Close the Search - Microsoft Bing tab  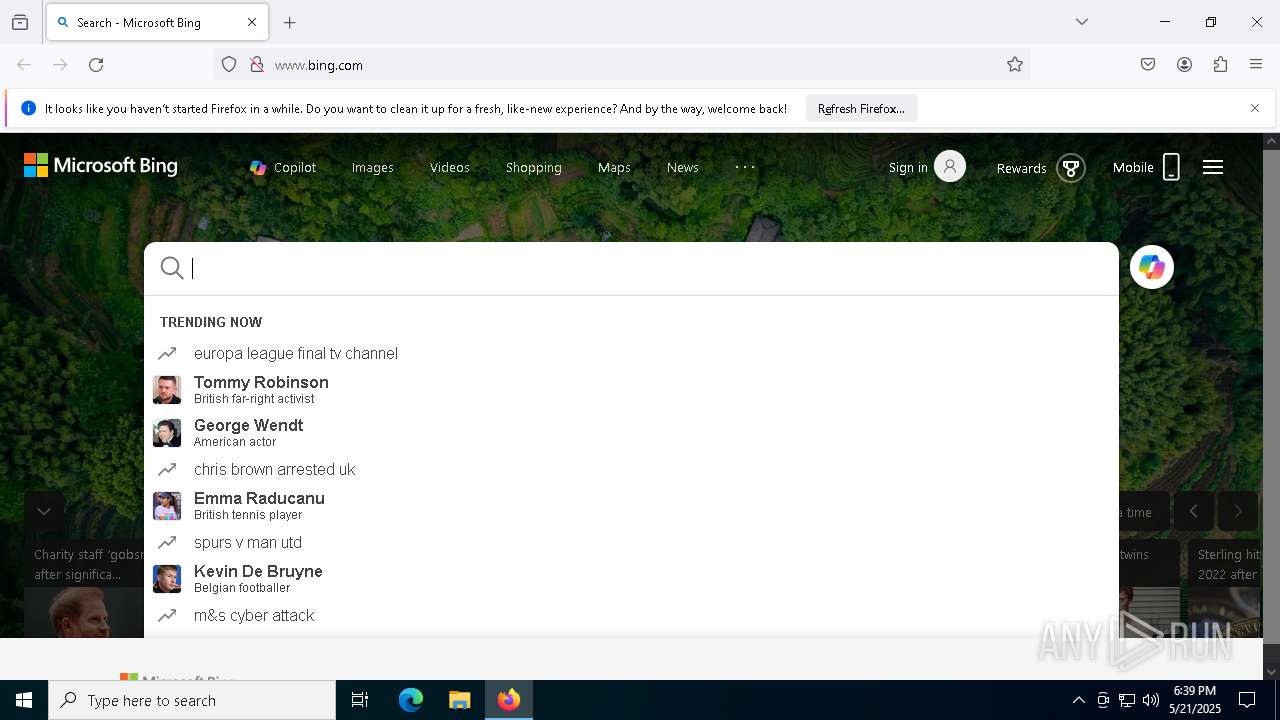coord(252,22)
